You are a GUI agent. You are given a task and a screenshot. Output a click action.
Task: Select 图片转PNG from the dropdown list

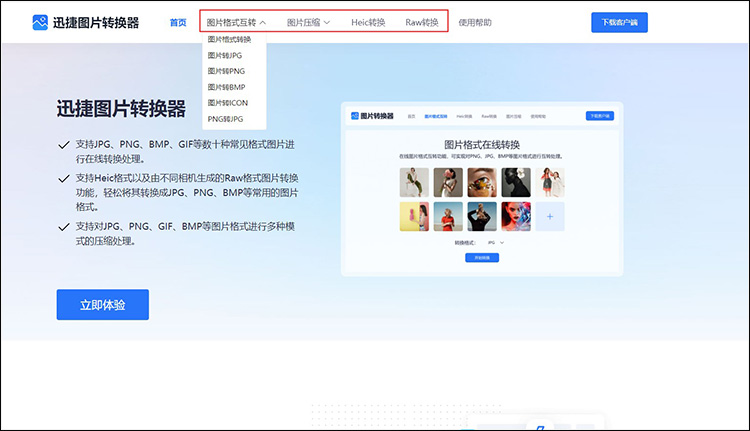226,71
